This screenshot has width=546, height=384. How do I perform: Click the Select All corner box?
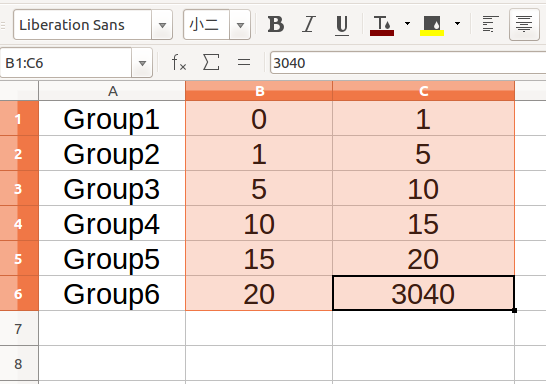[x=19, y=91]
